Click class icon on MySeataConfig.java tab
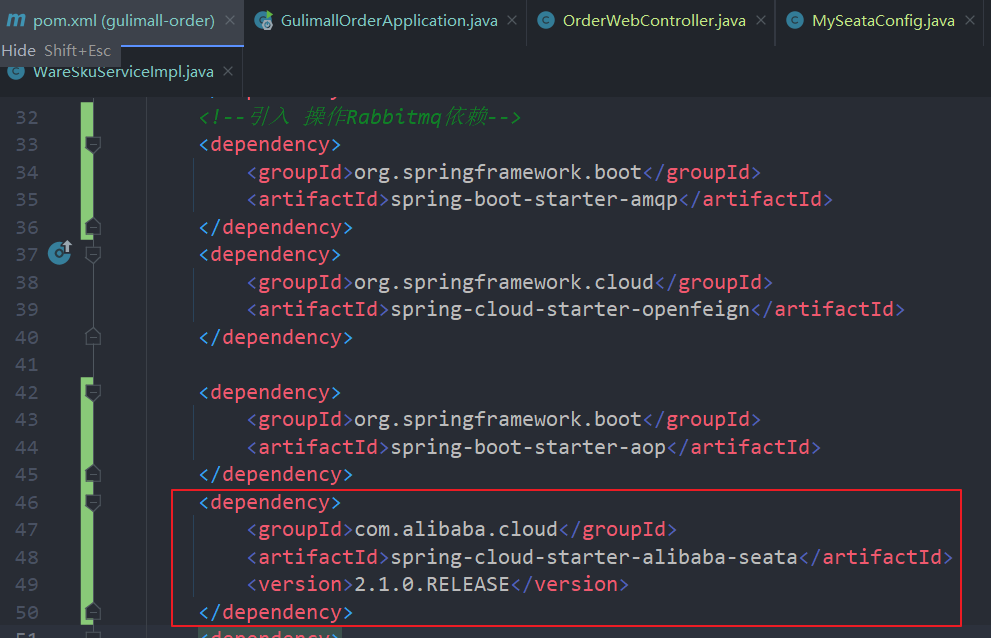The height and width of the screenshot is (638, 991). [794, 21]
